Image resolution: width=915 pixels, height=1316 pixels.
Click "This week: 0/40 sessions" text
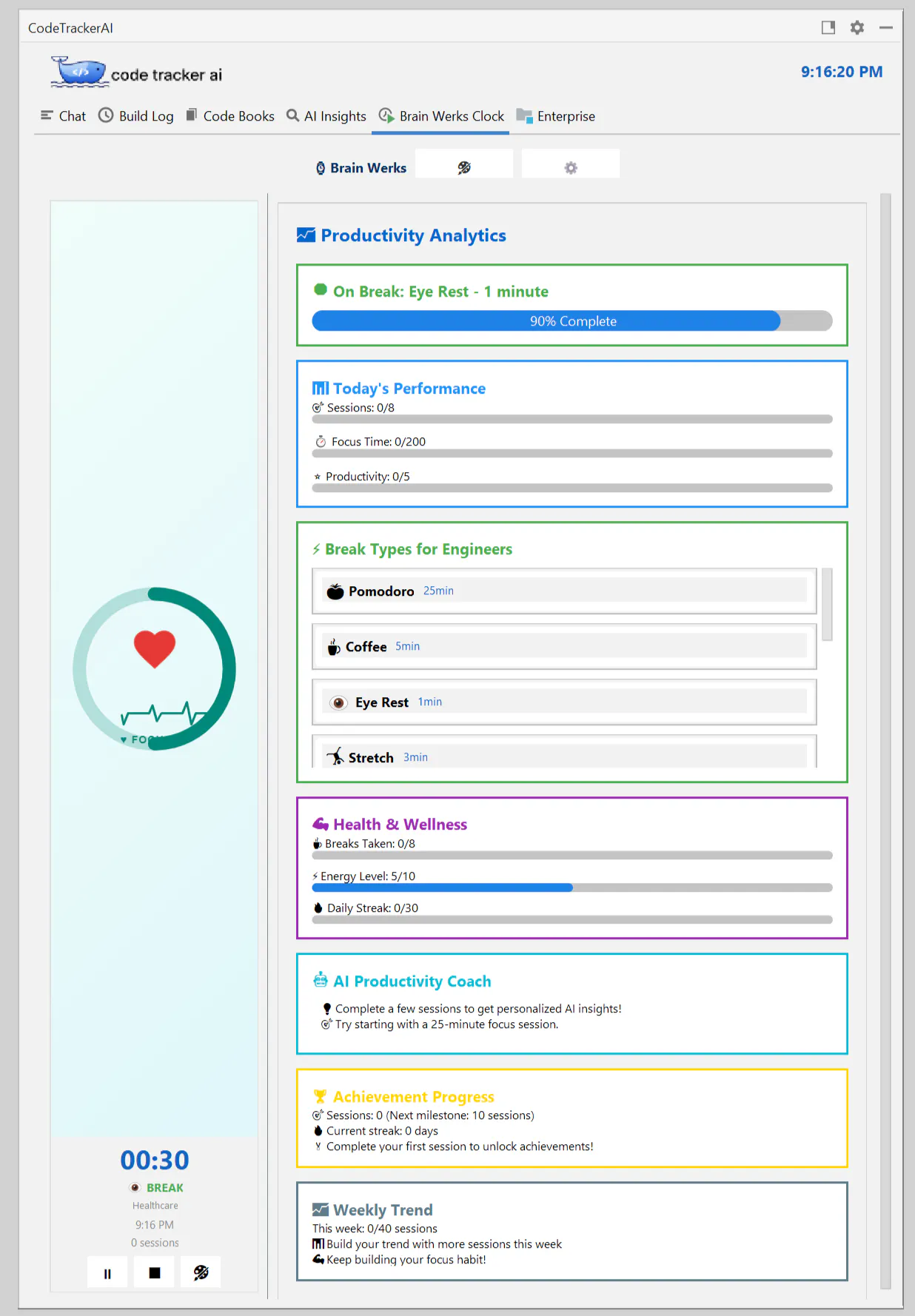375,1229
